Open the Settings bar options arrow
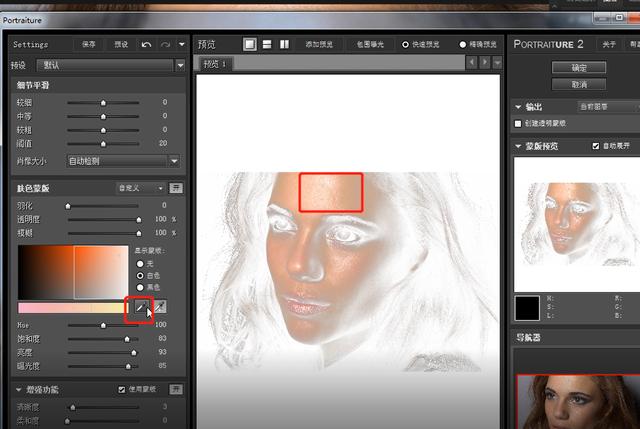The width and height of the screenshot is (640, 429). click(x=182, y=44)
